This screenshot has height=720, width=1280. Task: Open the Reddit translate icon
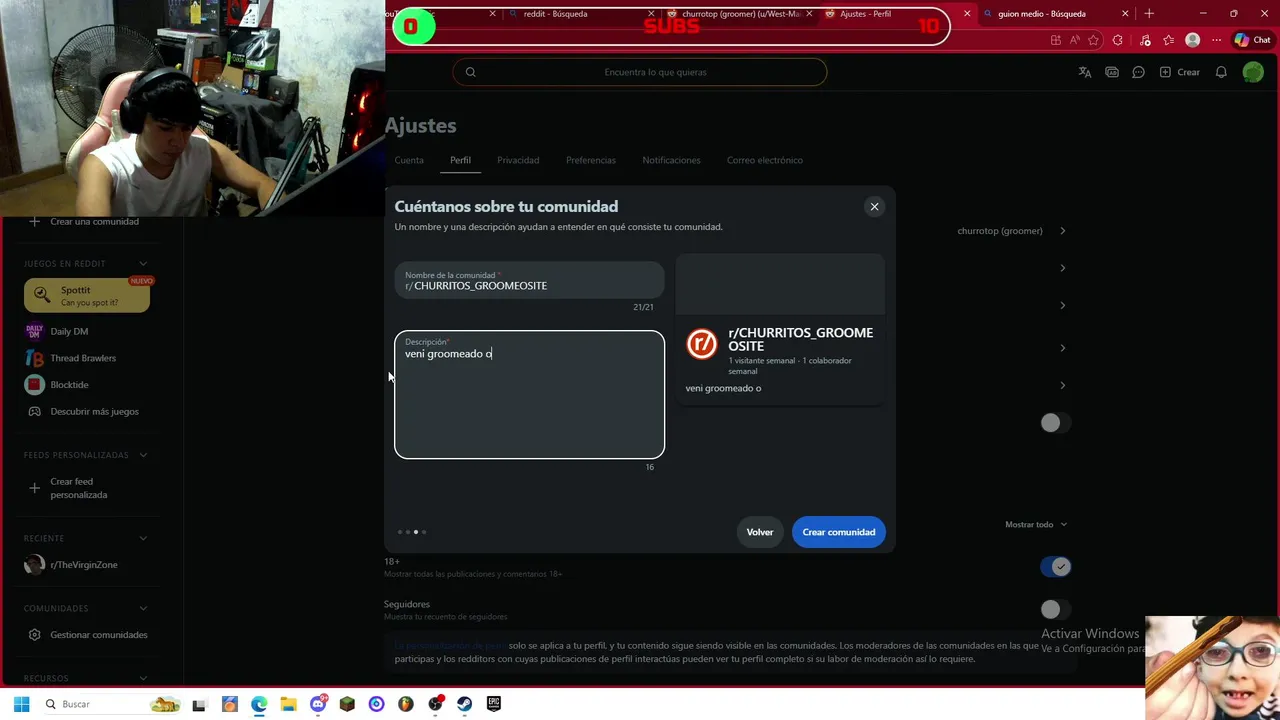click(x=1084, y=72)
